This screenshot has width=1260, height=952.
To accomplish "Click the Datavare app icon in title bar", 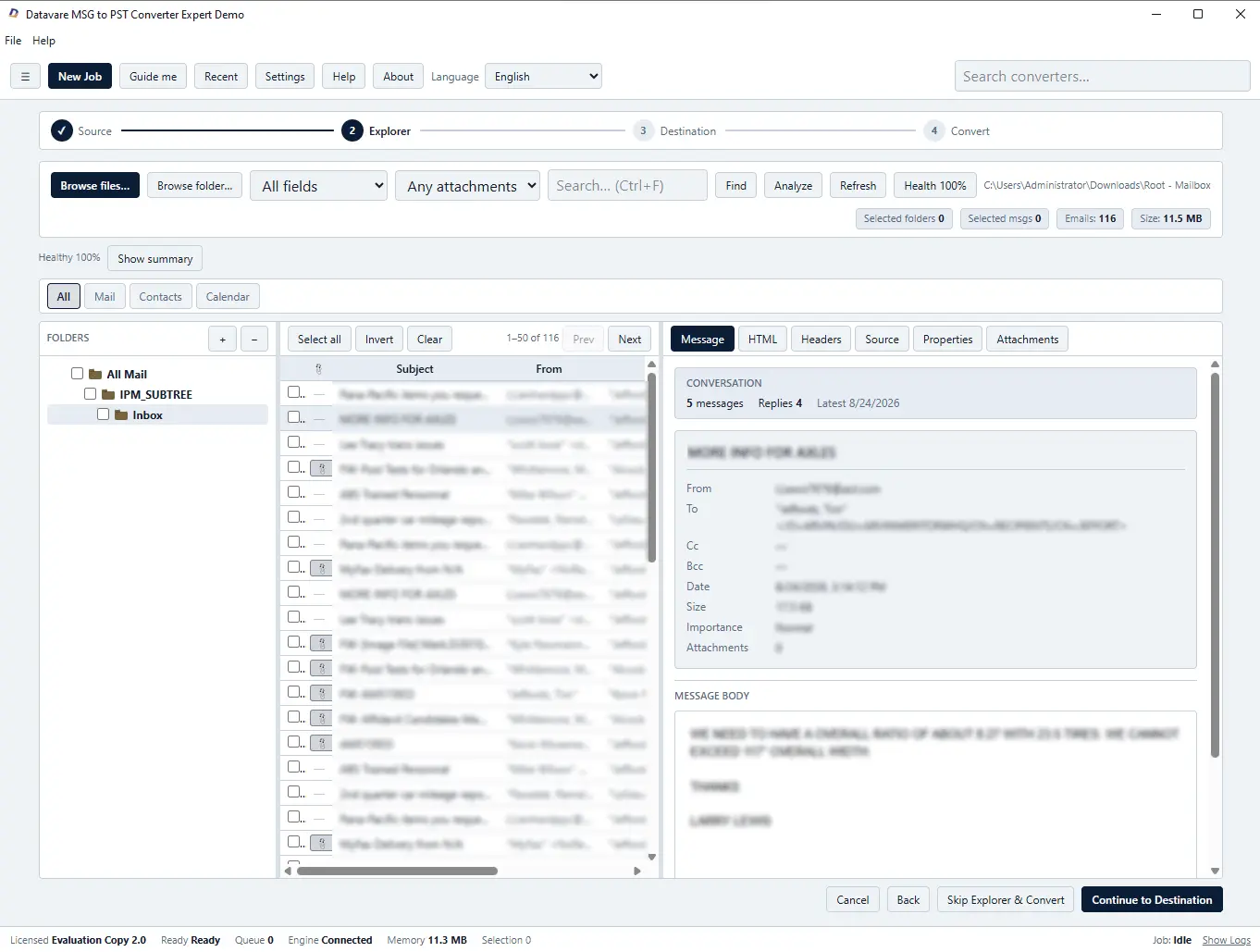I will [13, 14].
